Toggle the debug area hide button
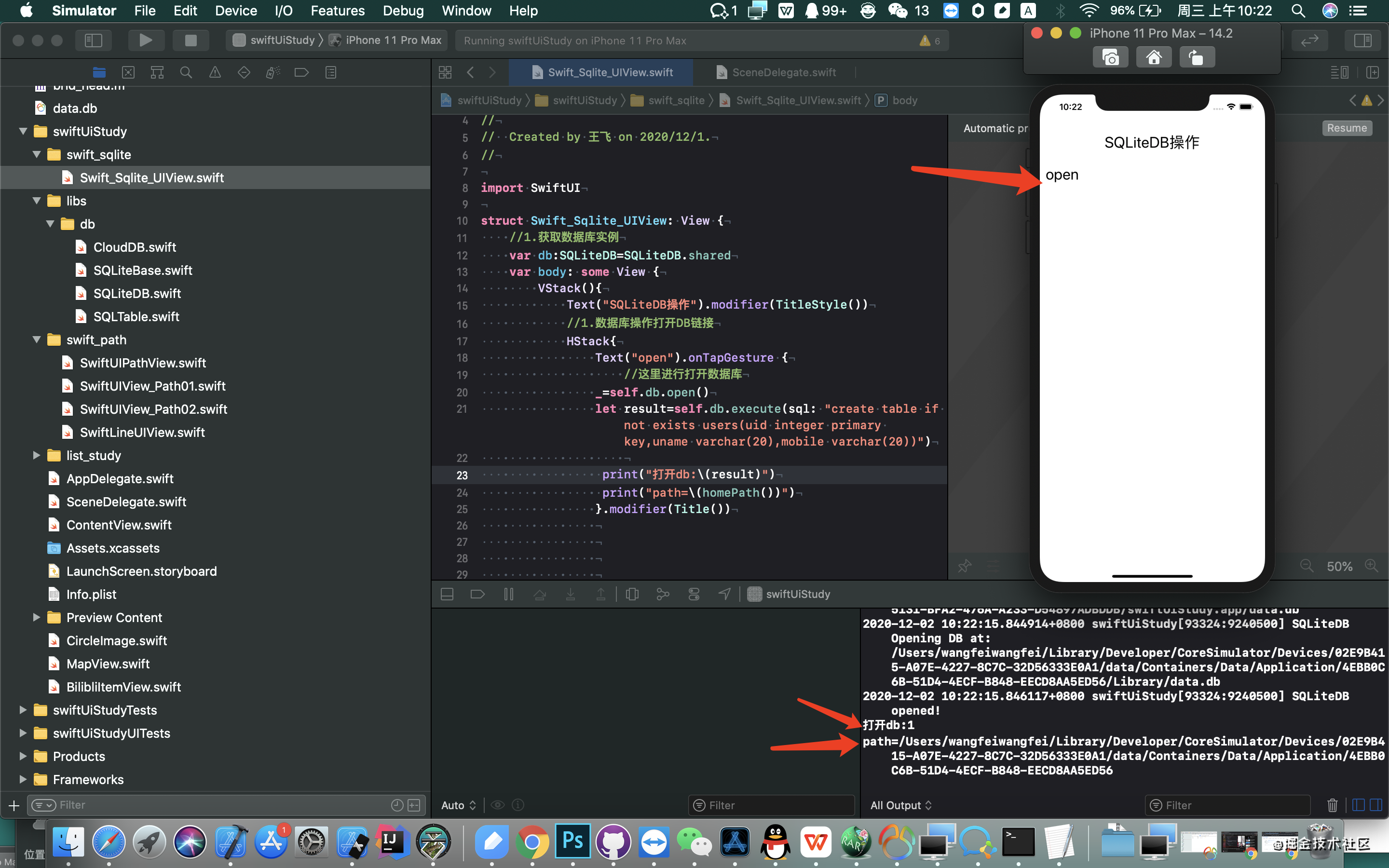This screenshot has width=1389, height=868. click(x=447, y=594)
